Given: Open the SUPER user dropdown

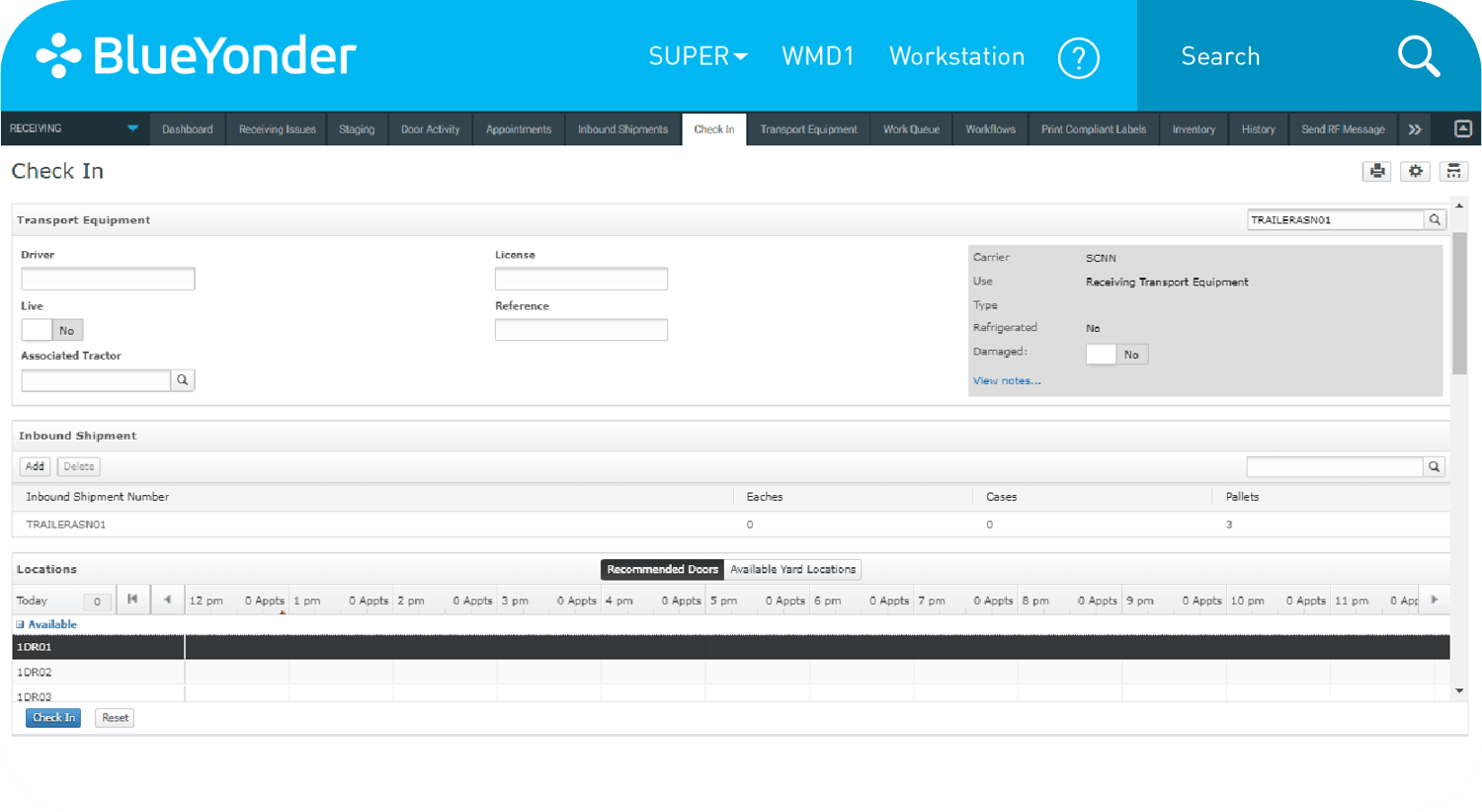Looking at the screenshot, I should 698,56.
